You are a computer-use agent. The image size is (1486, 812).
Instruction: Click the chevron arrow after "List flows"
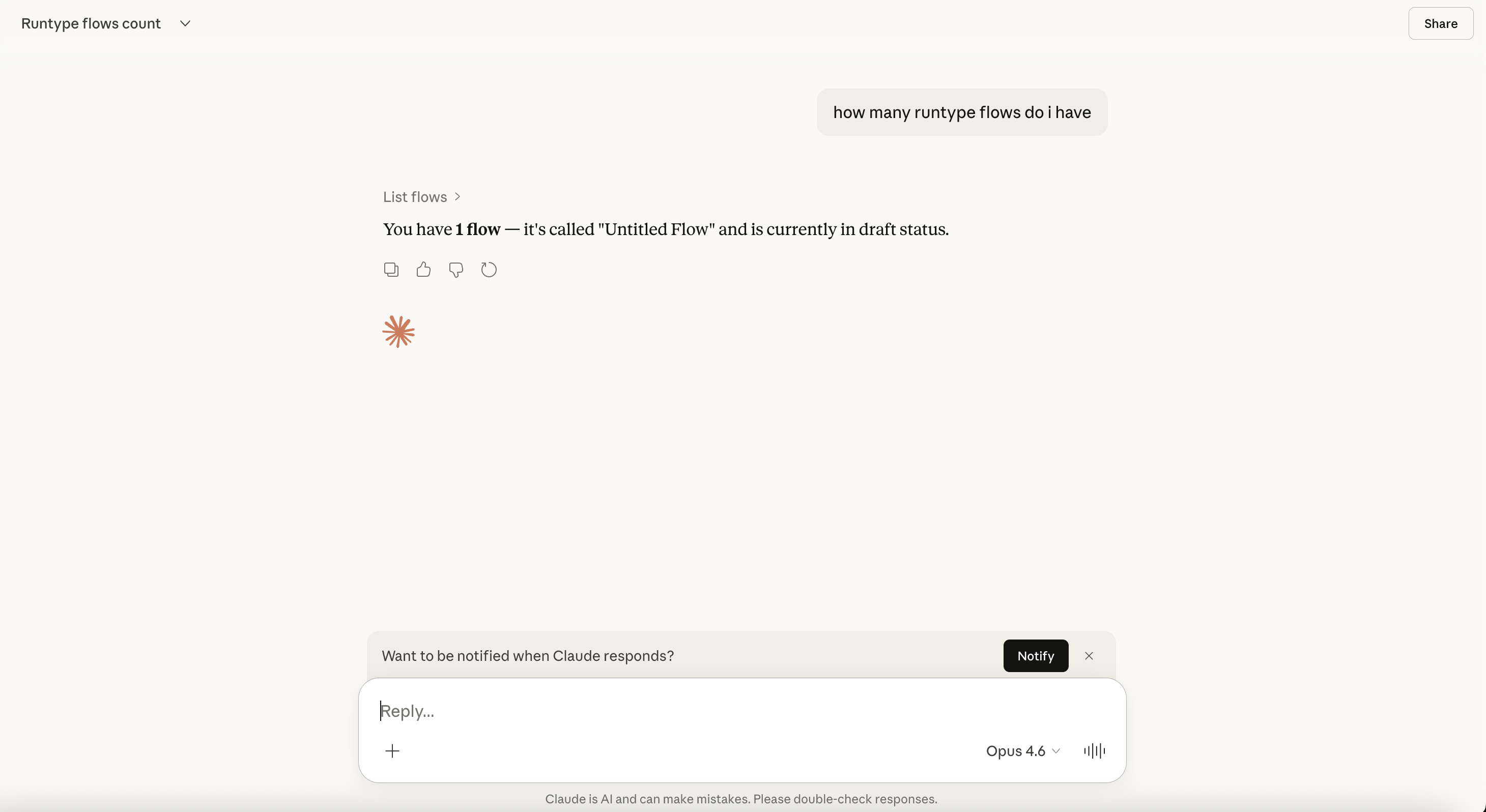(458, 197)
